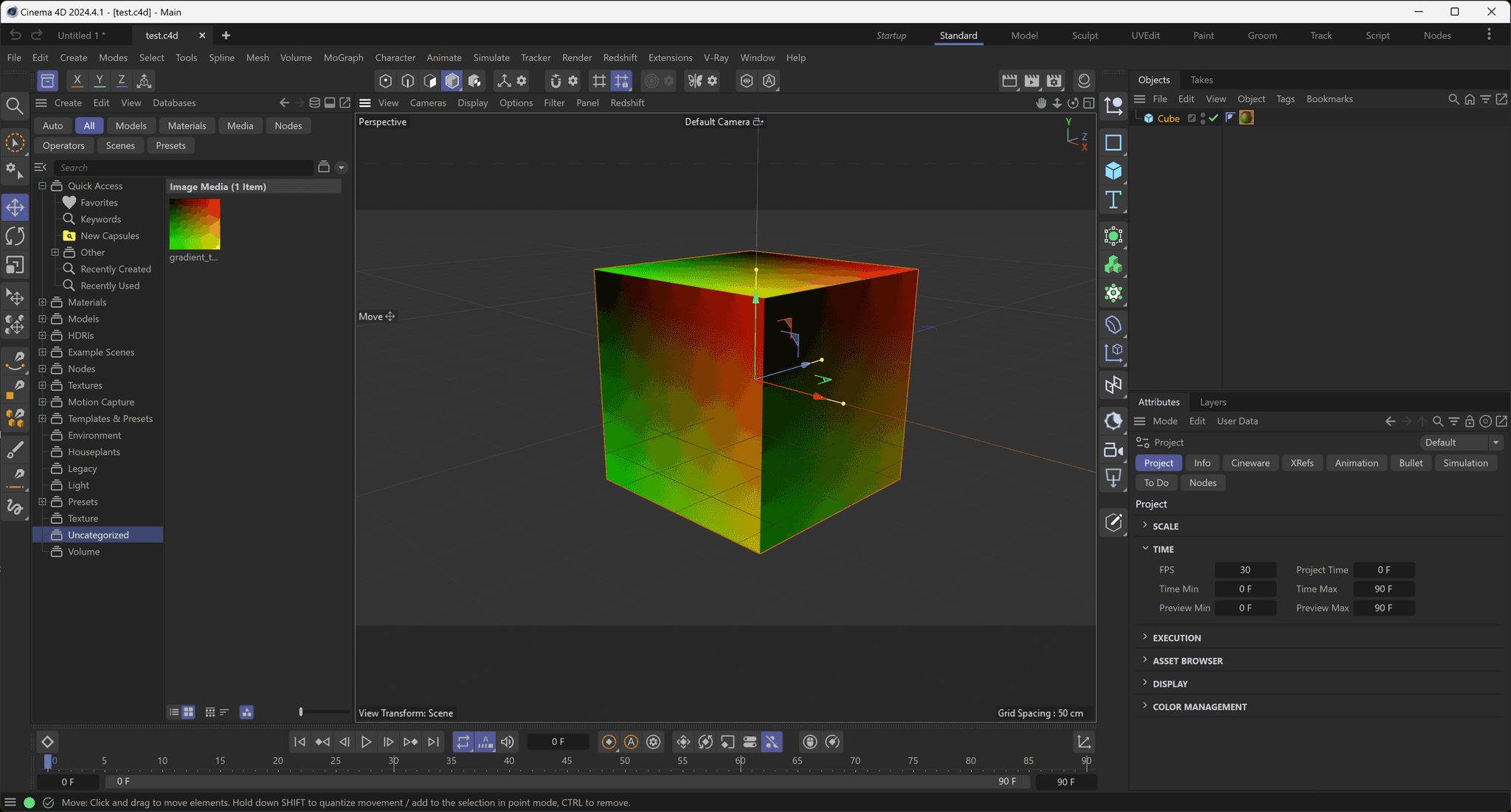Click the Record Active Objects button
The image size is (1511, 812).
(609, 742)
